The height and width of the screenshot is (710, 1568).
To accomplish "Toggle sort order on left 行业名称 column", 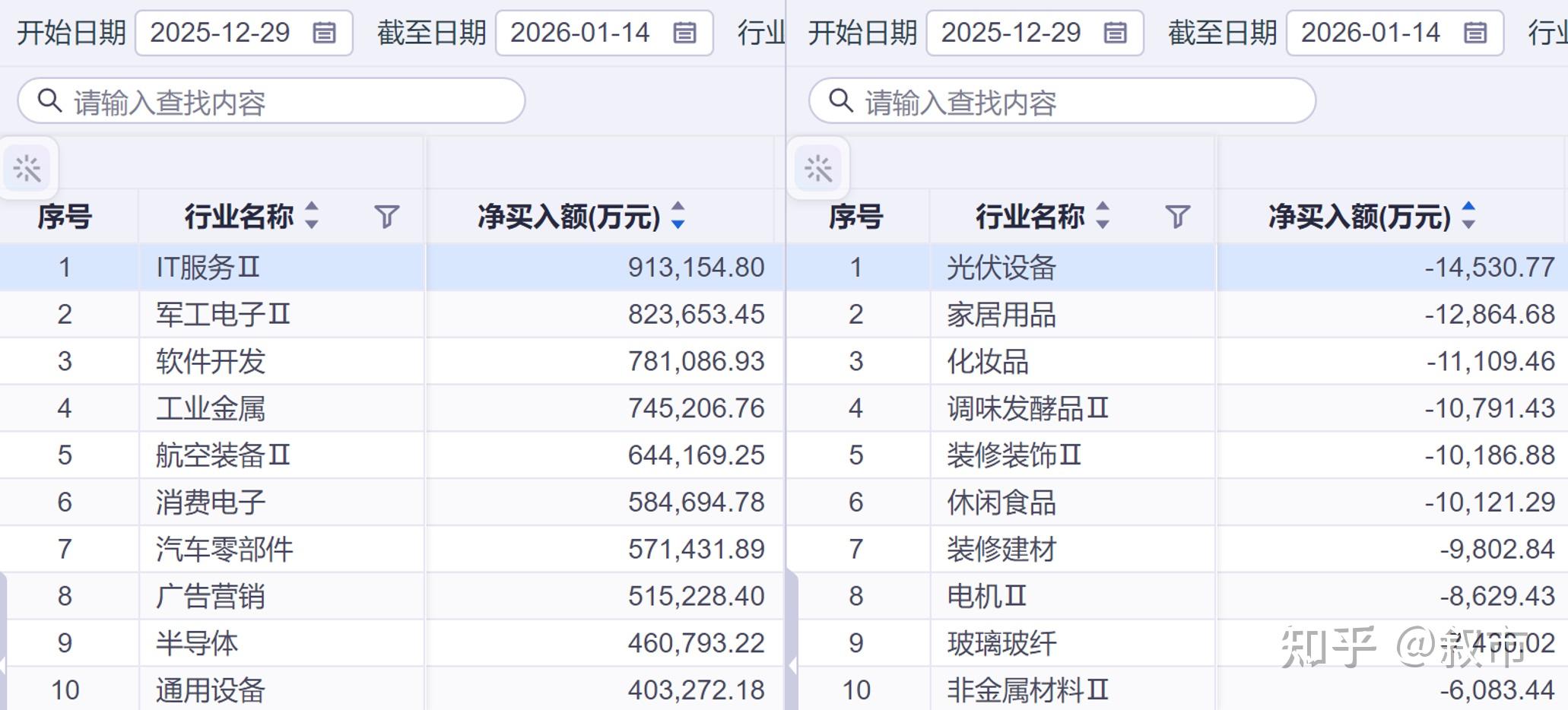I will (x=312, y=218).
